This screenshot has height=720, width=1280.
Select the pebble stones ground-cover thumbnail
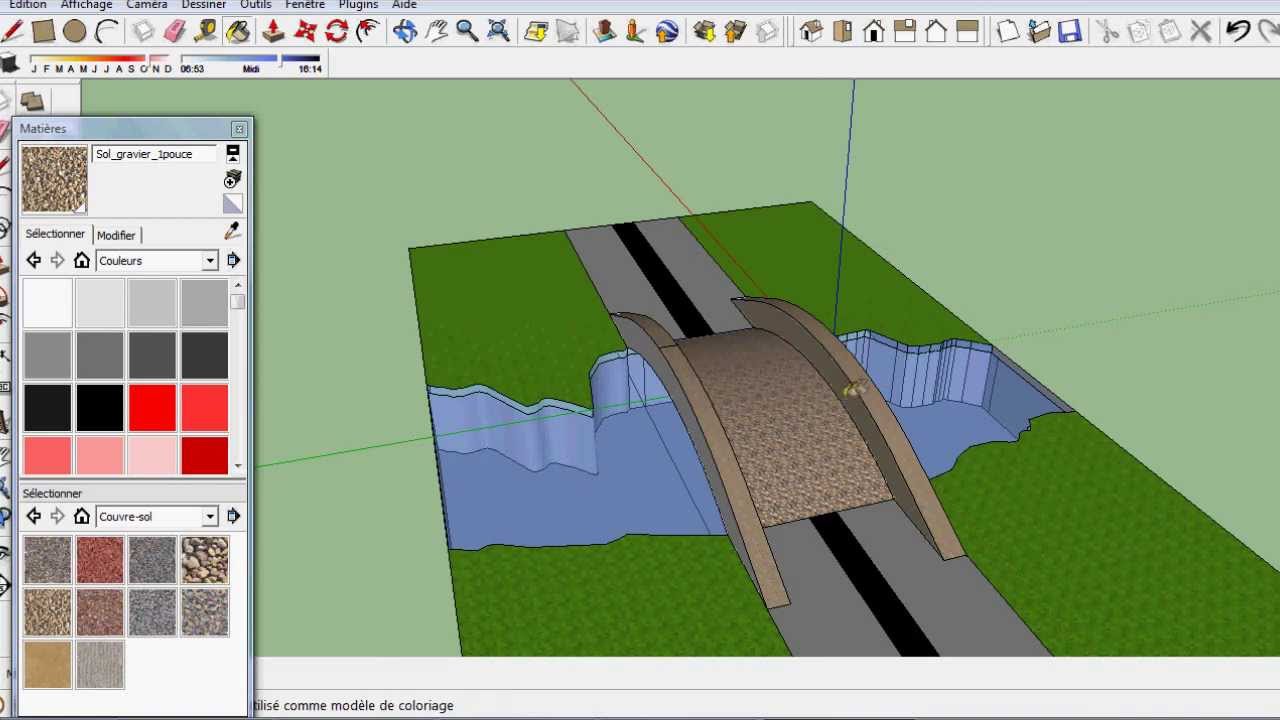(204, 560)
